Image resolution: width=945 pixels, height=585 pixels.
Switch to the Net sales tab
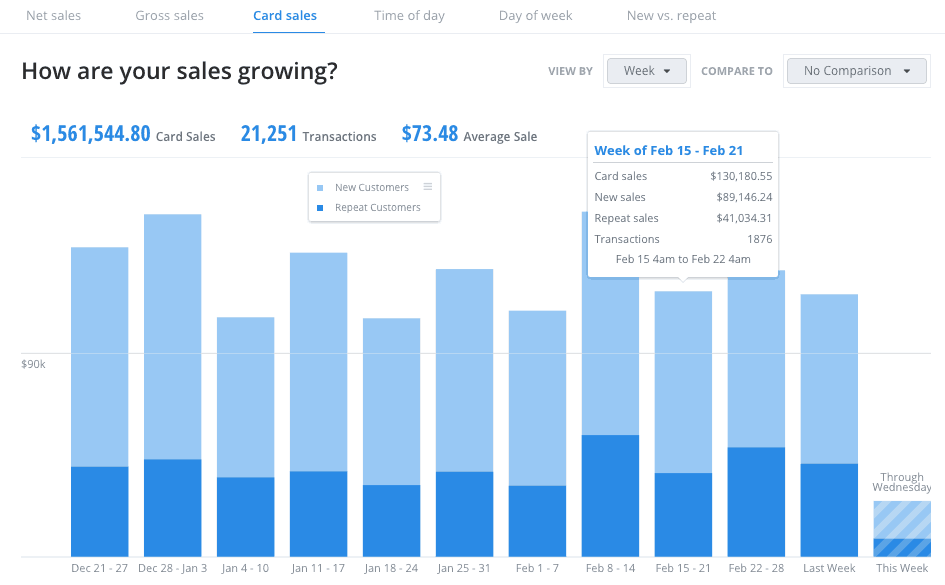pyautogui.click(x=53, y=16)
